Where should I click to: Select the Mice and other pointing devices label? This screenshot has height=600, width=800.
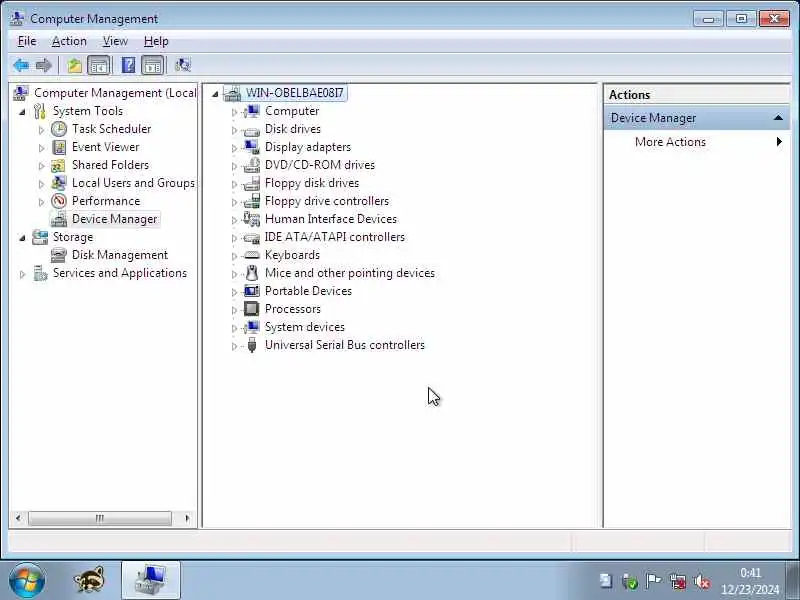349,273
